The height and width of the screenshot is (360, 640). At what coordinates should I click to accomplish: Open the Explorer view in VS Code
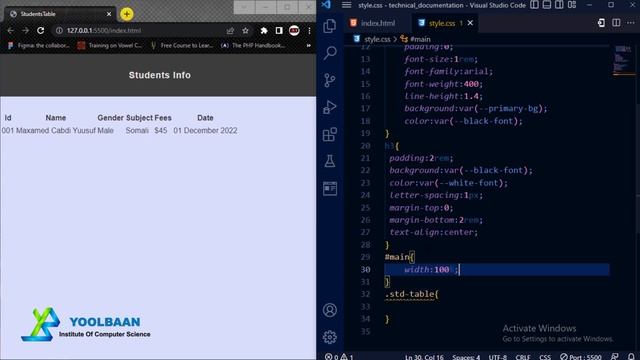[329, 26]
